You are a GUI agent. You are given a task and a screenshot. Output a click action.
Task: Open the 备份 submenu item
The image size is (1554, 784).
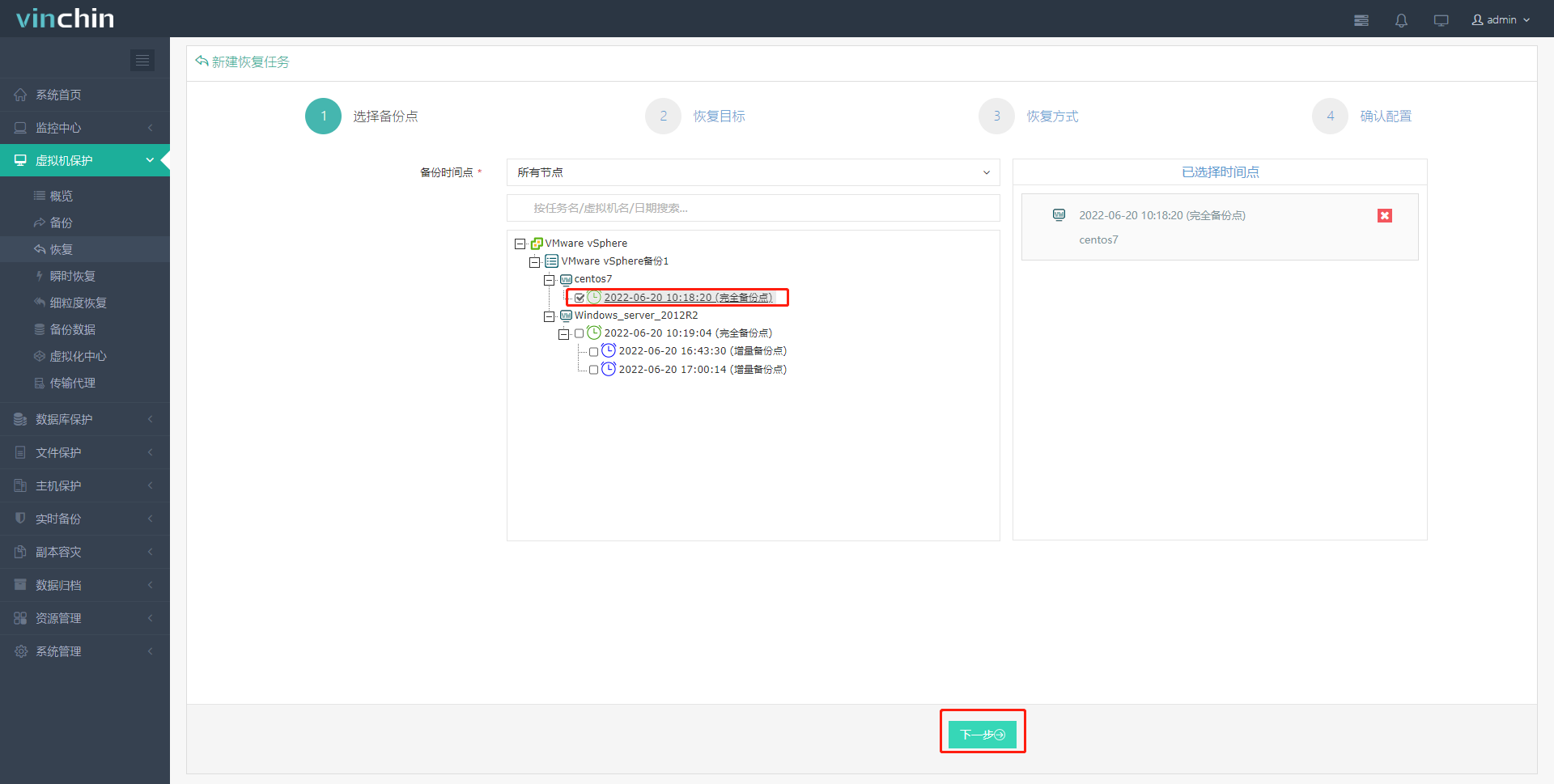tap(85, 222)
